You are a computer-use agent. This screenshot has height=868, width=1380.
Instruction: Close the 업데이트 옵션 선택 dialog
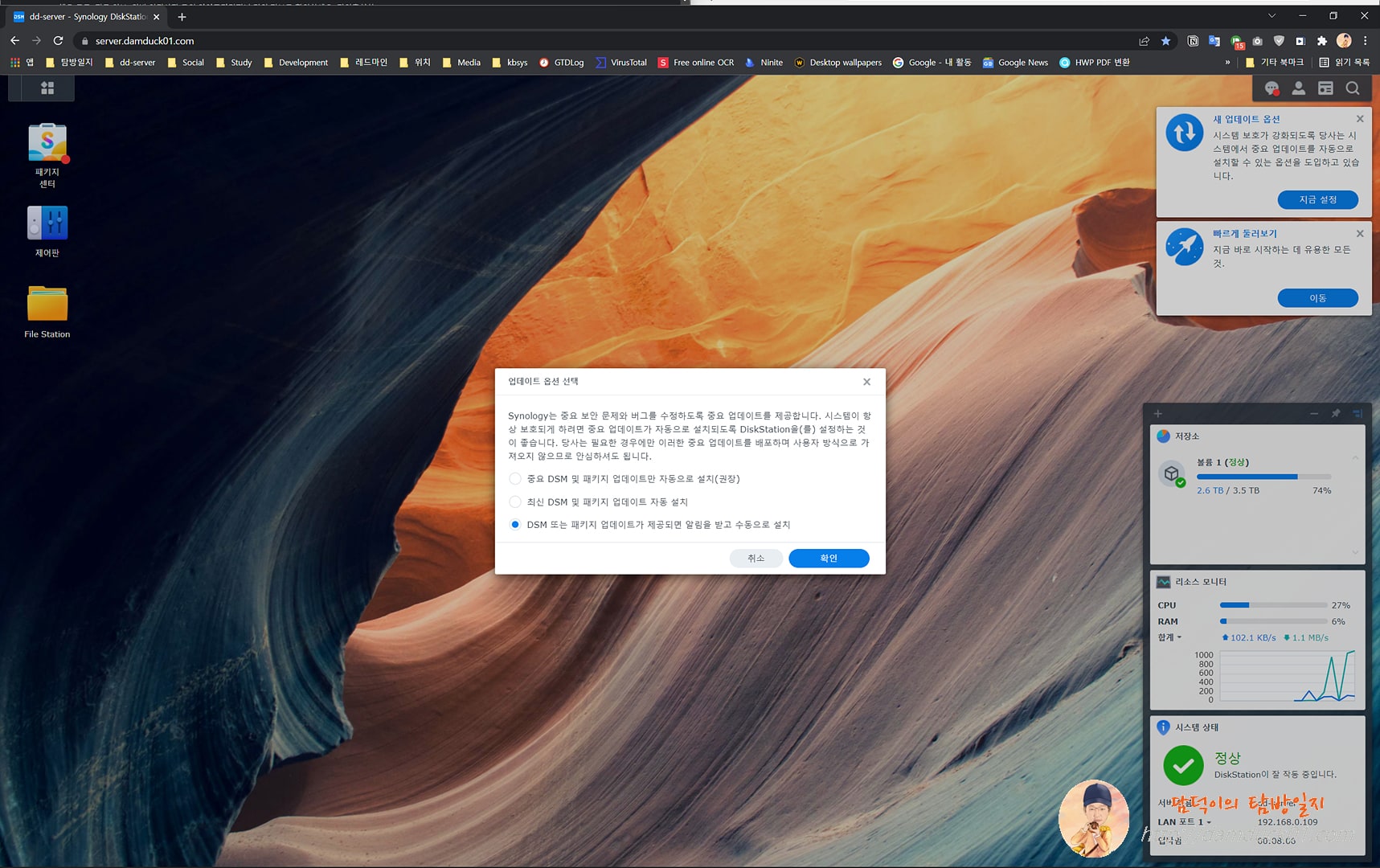pyautogui.click(x=866, y=382)
